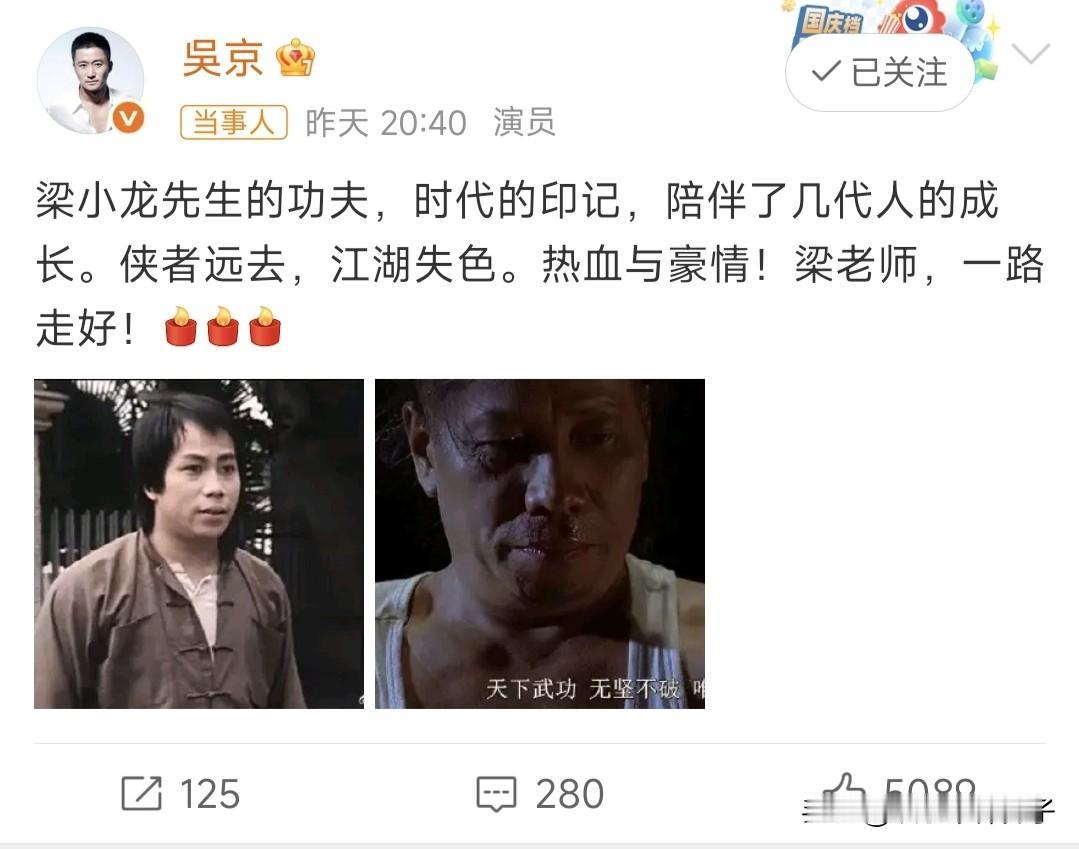Click the post timestamp 昨天 20:40
The image size is (1079, 849).
[x=386, y=123]
